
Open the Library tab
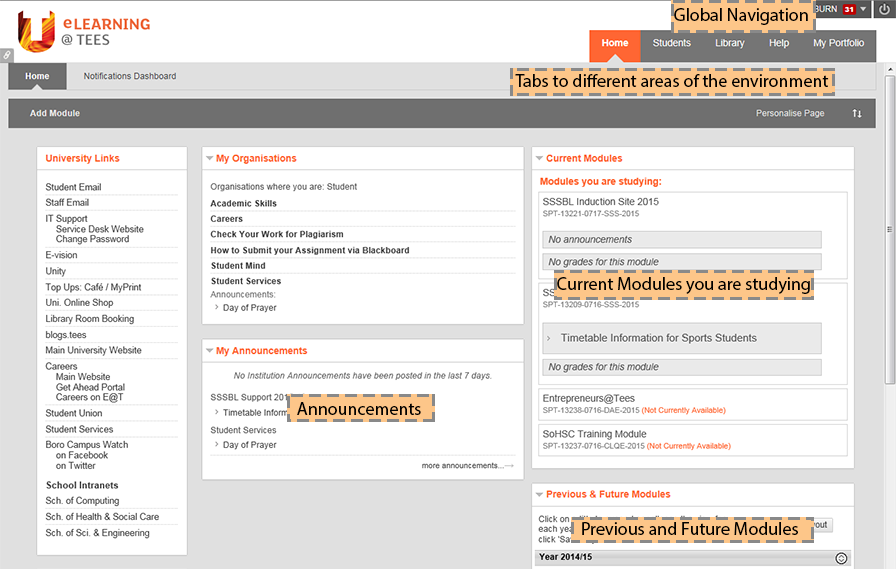[x=730, y=43]
